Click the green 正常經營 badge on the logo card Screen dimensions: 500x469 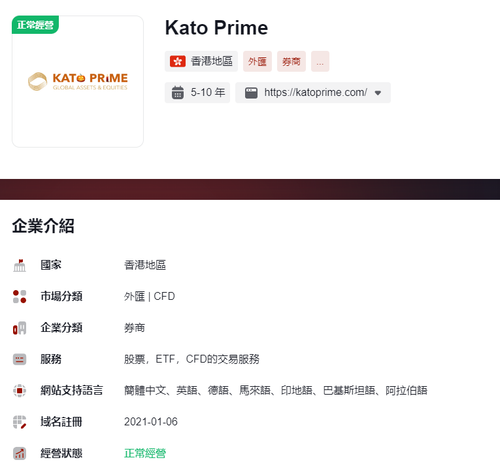35,25
